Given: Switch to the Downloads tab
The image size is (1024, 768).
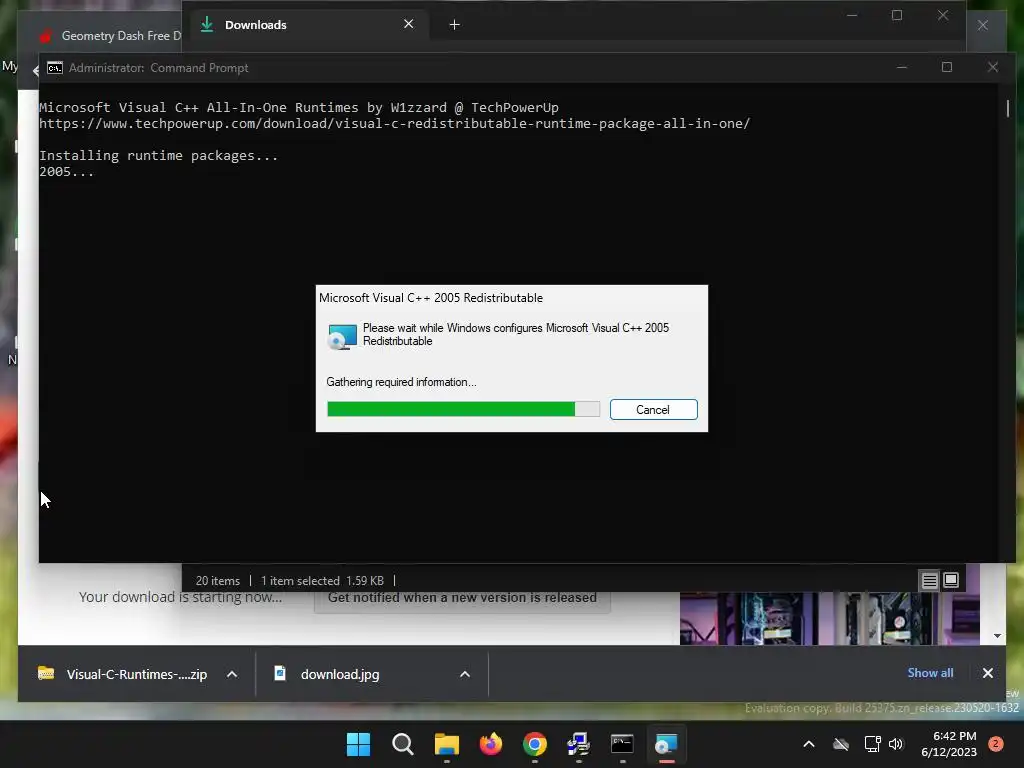Looking at the screenshot, I should [304, 25].
